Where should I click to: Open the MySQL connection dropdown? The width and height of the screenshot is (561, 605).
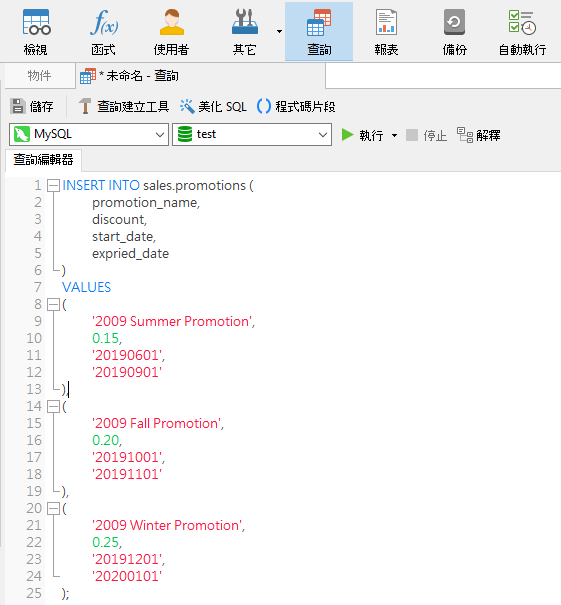click(x=89, y=134)
